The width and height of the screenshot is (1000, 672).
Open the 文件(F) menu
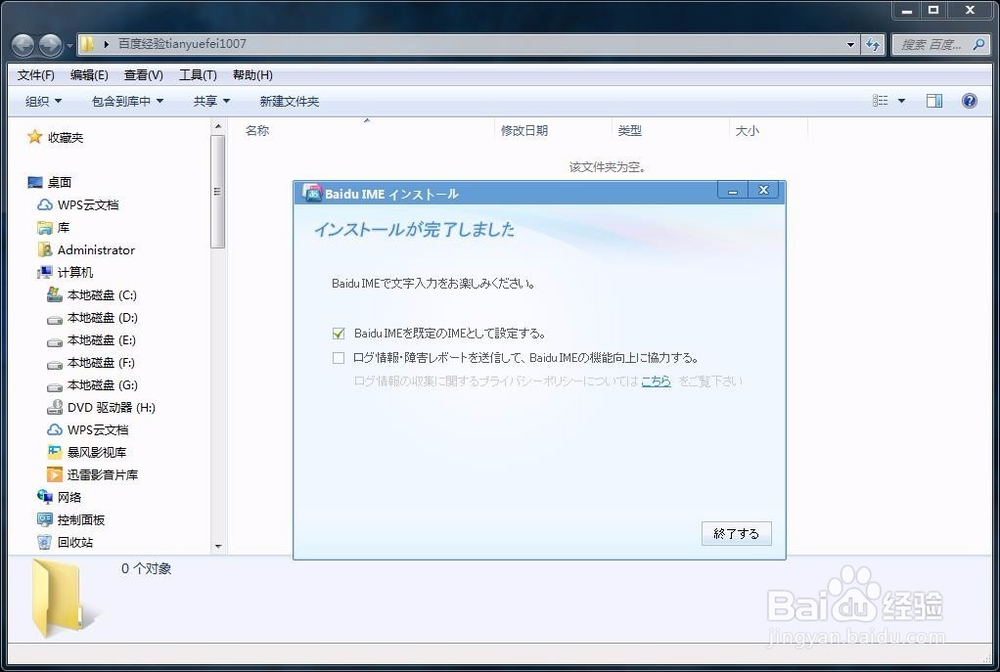pos(36,75)
